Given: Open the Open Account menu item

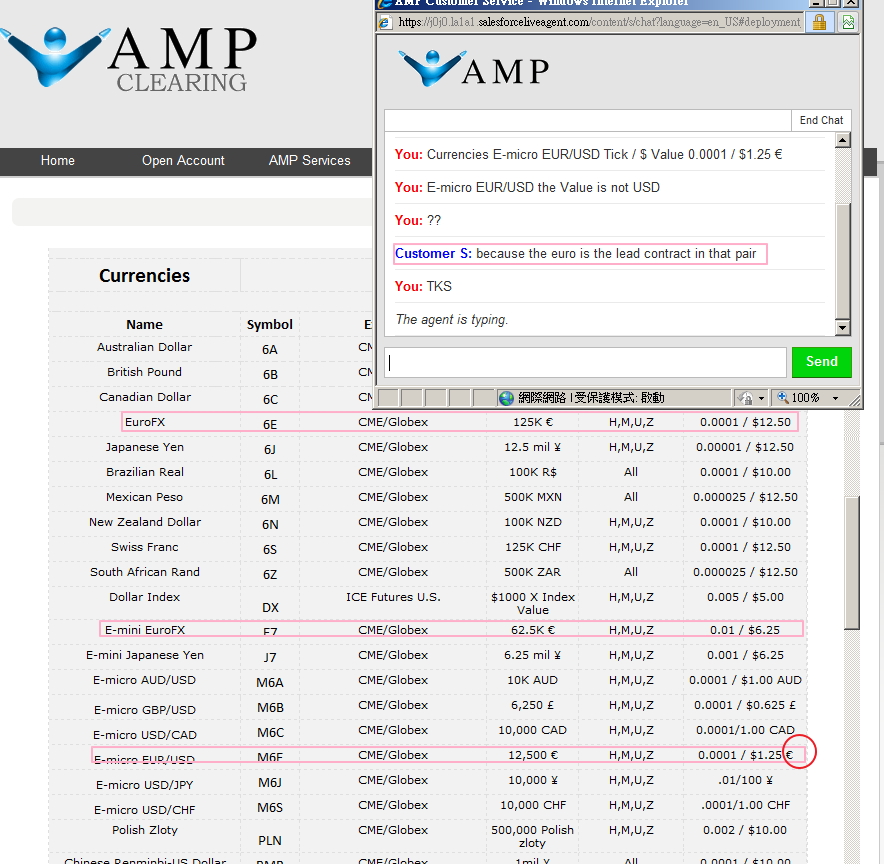Looking at the screenshot, I should click(183, 161).
